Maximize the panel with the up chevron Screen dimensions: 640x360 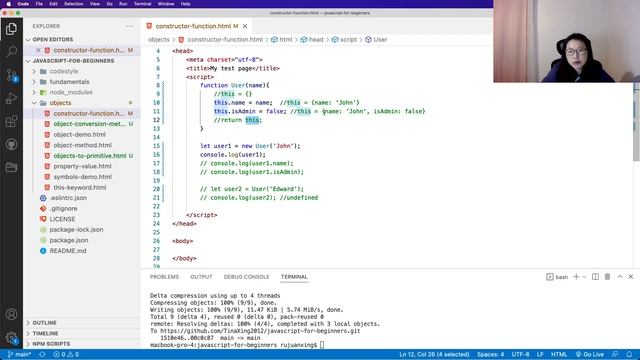pyautogui.click(x=620, y=277)
